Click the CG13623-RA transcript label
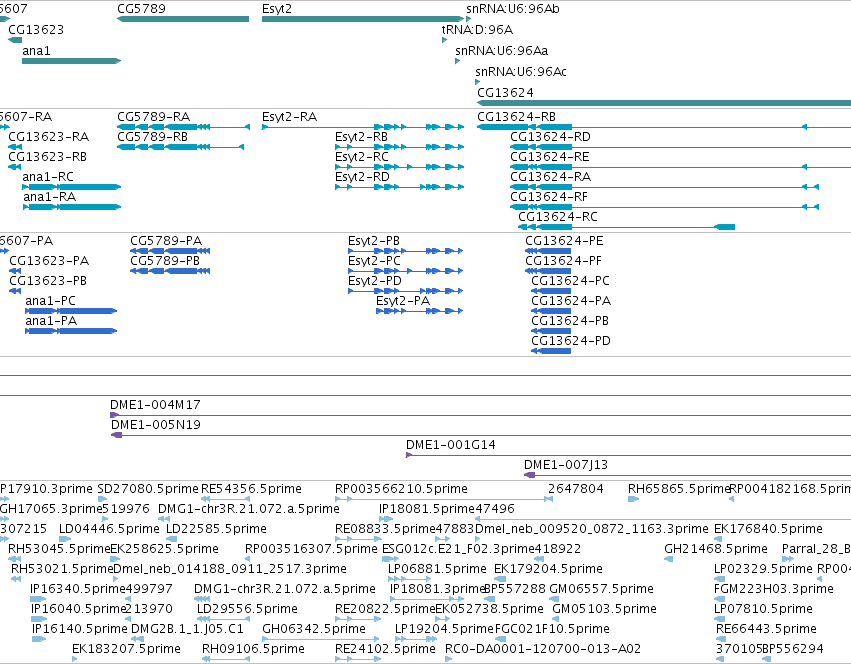 (x=48, y=136)
